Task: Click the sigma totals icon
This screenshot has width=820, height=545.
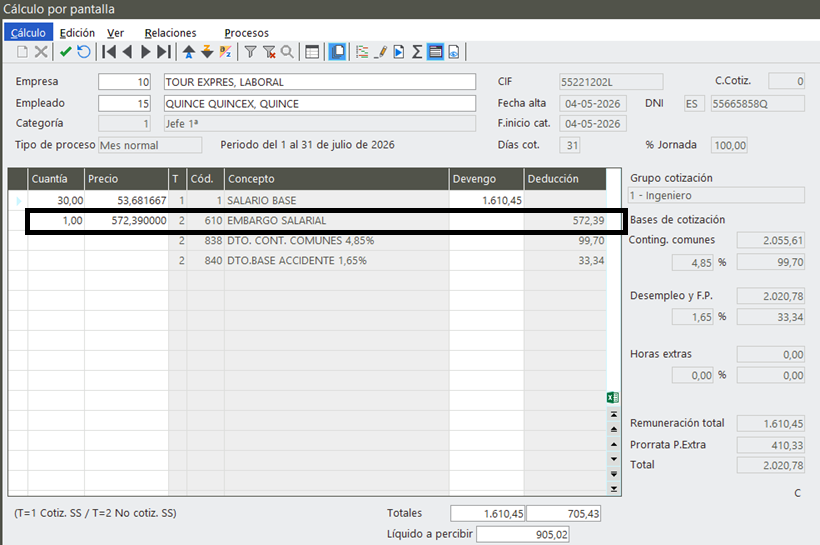Action: pos(417,52)
